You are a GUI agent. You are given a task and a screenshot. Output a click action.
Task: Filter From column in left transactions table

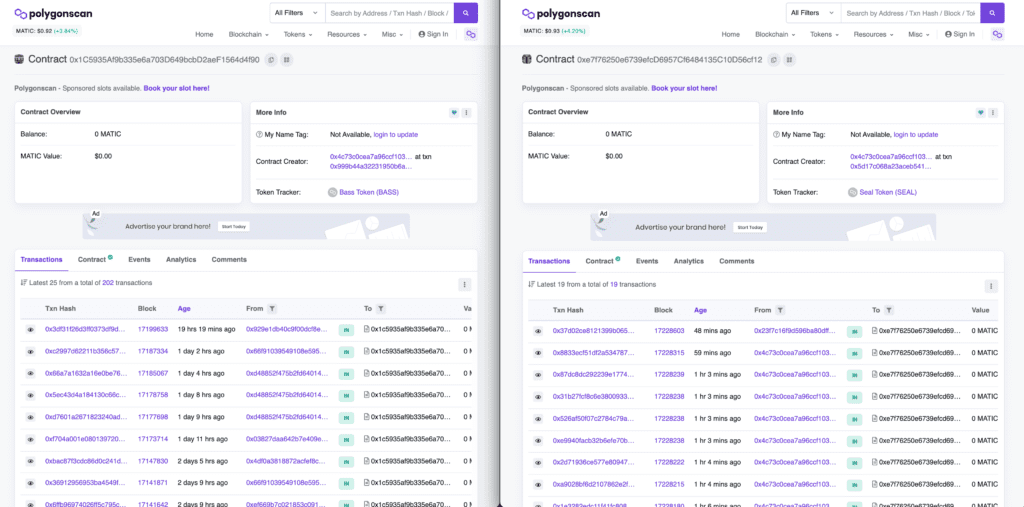272,308
